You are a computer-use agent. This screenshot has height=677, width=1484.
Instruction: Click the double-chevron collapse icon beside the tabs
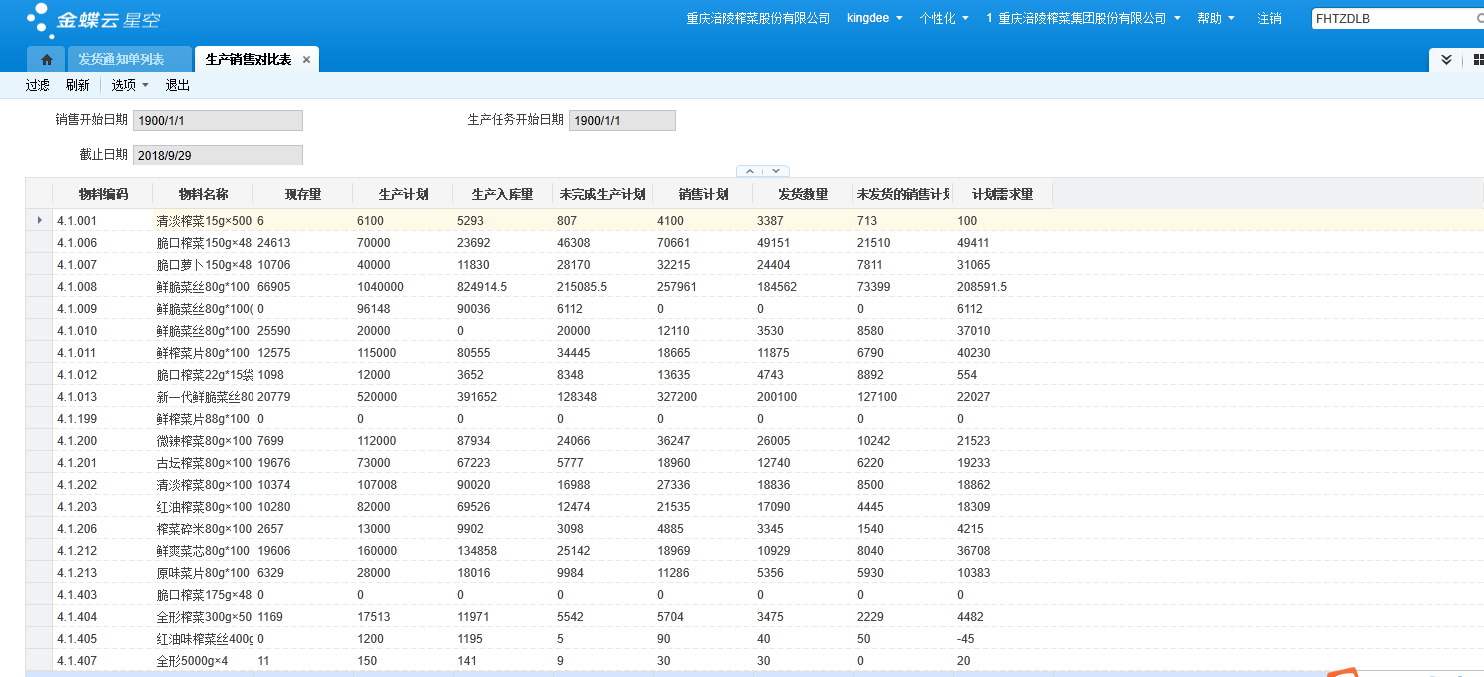coord(1446,60)
